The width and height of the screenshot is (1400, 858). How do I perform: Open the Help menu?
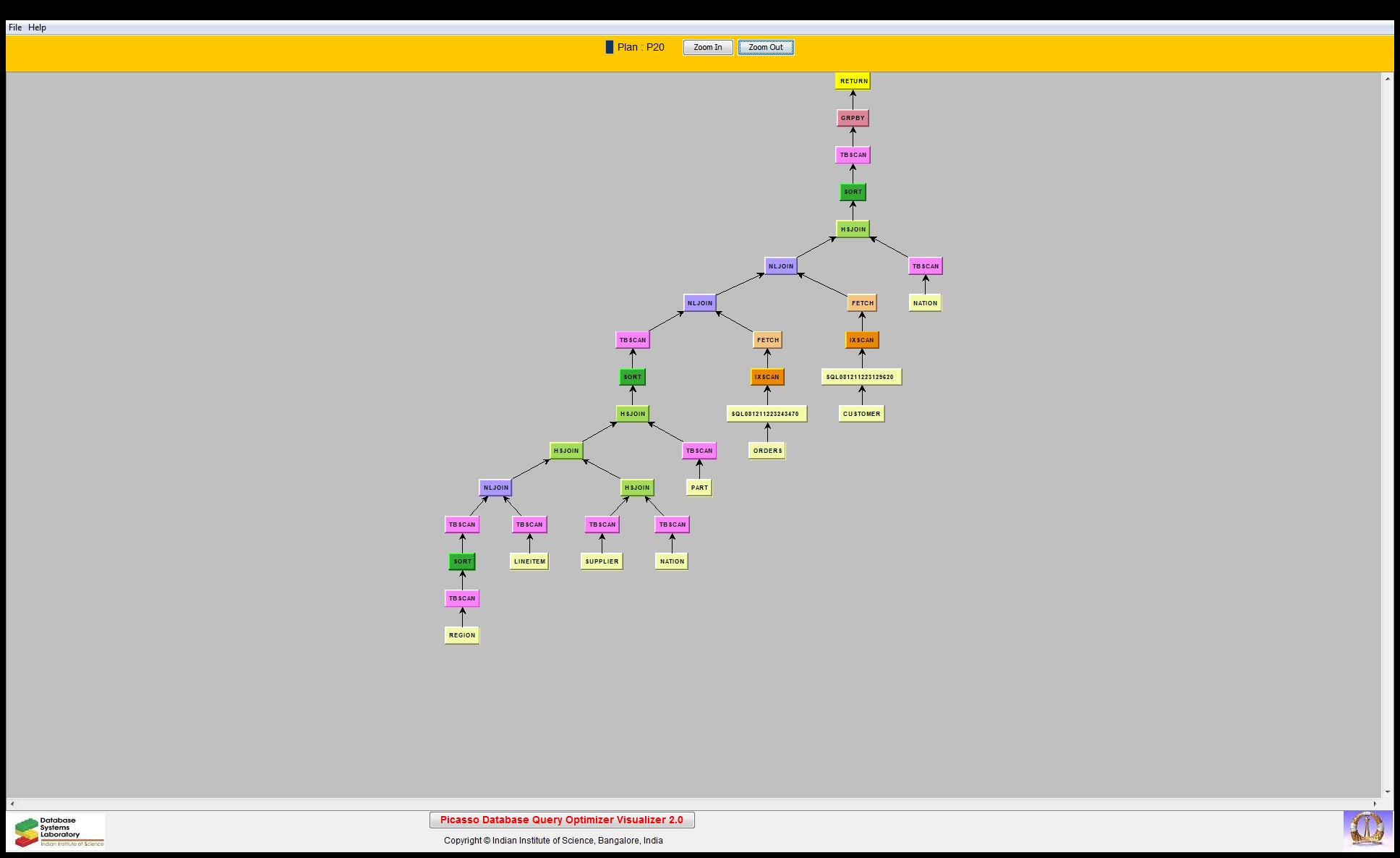point(37,27)
